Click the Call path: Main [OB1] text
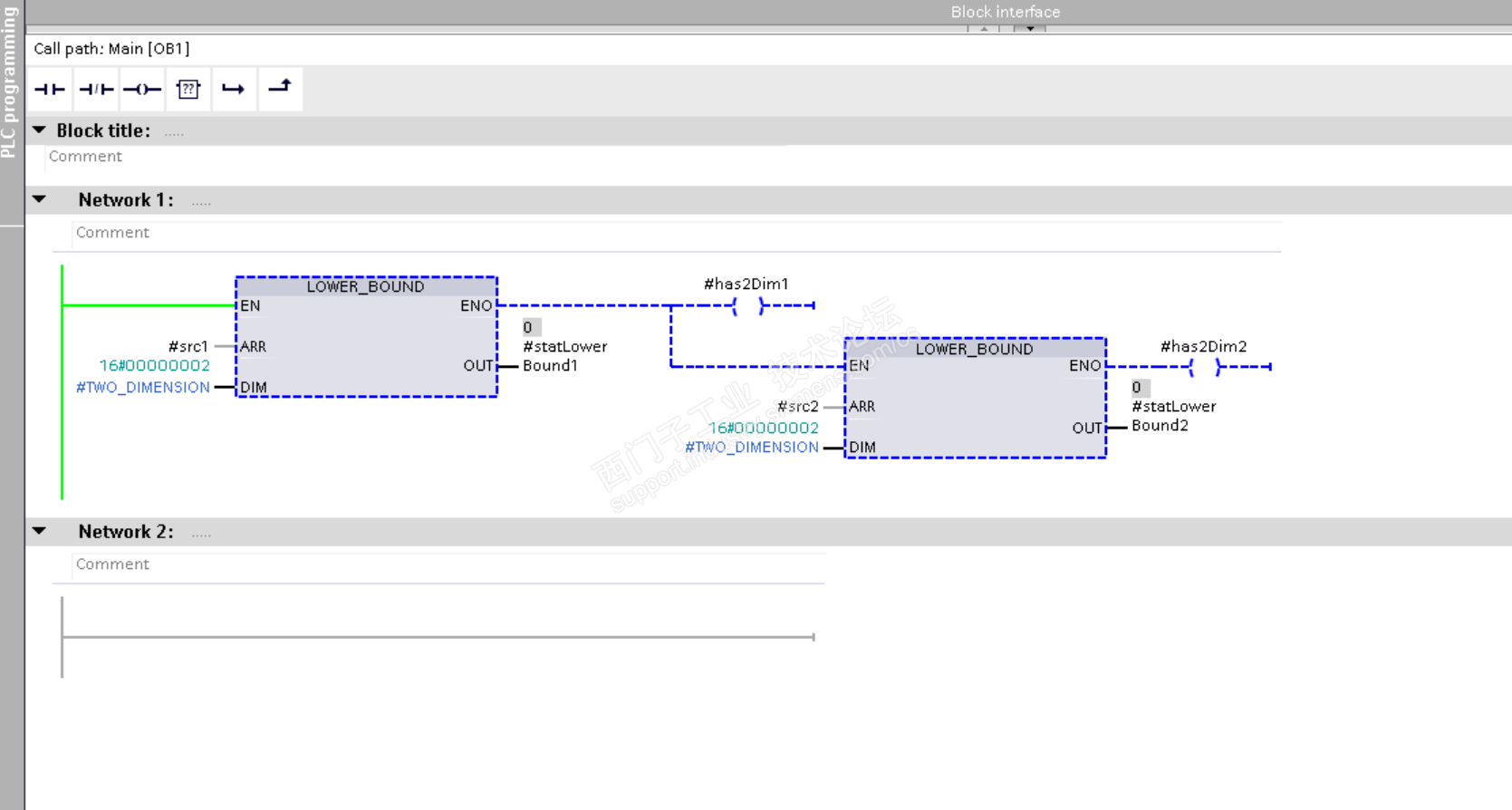The image size is (1512, 810). tap(111, 49)
